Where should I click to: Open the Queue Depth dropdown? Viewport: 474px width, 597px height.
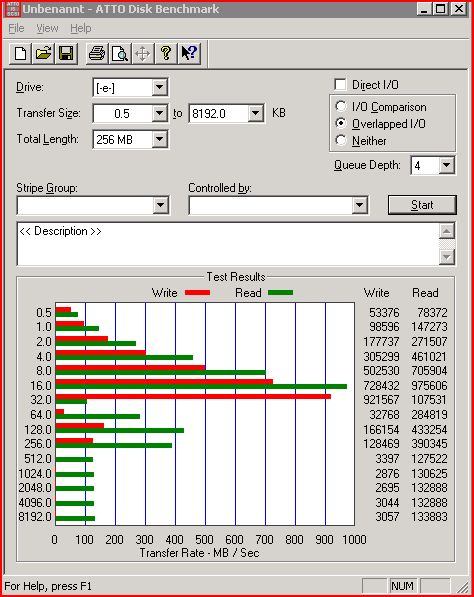point(446,165)
